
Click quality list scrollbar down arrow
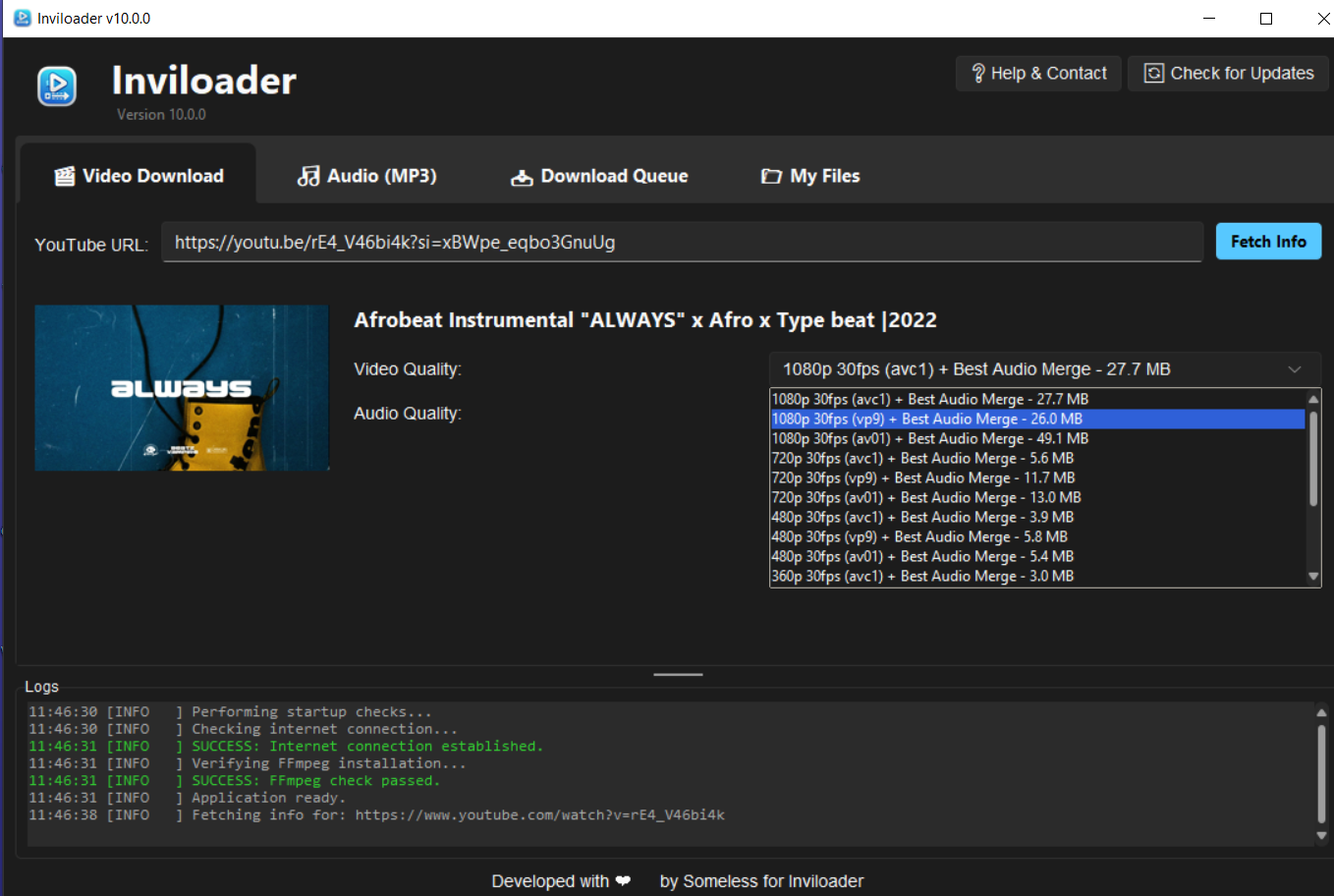[1313, 577]
